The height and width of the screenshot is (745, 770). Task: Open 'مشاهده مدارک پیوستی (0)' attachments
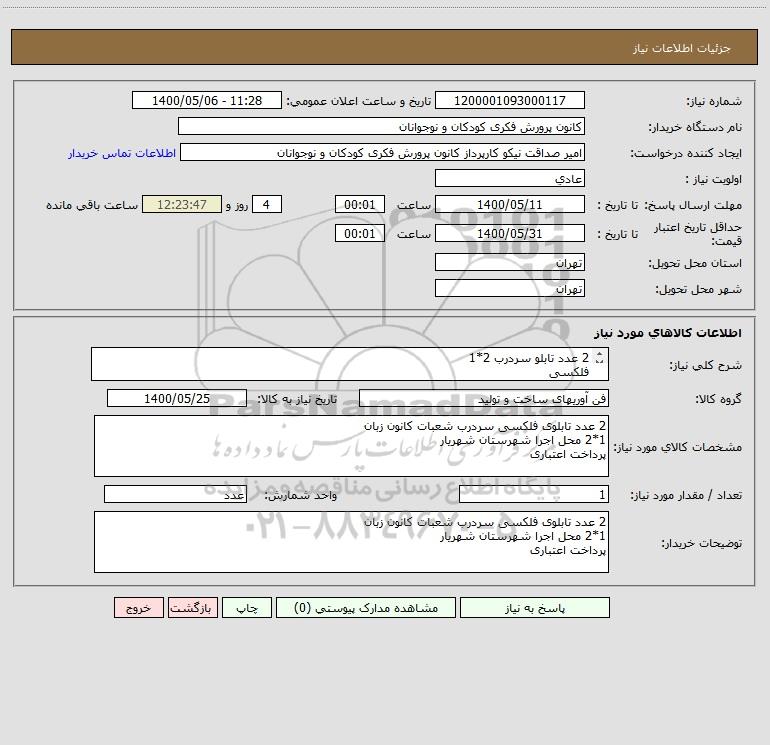tap(366, 608)
